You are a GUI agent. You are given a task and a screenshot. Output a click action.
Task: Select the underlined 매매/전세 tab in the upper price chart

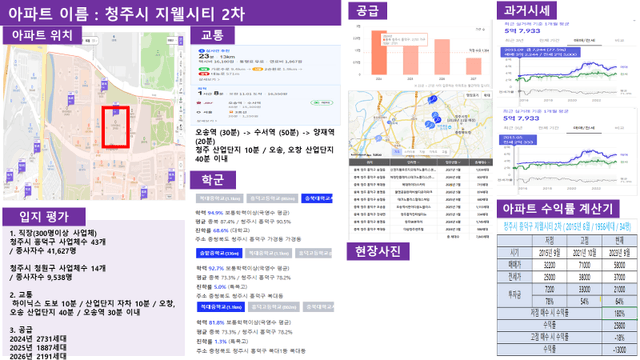584,41
